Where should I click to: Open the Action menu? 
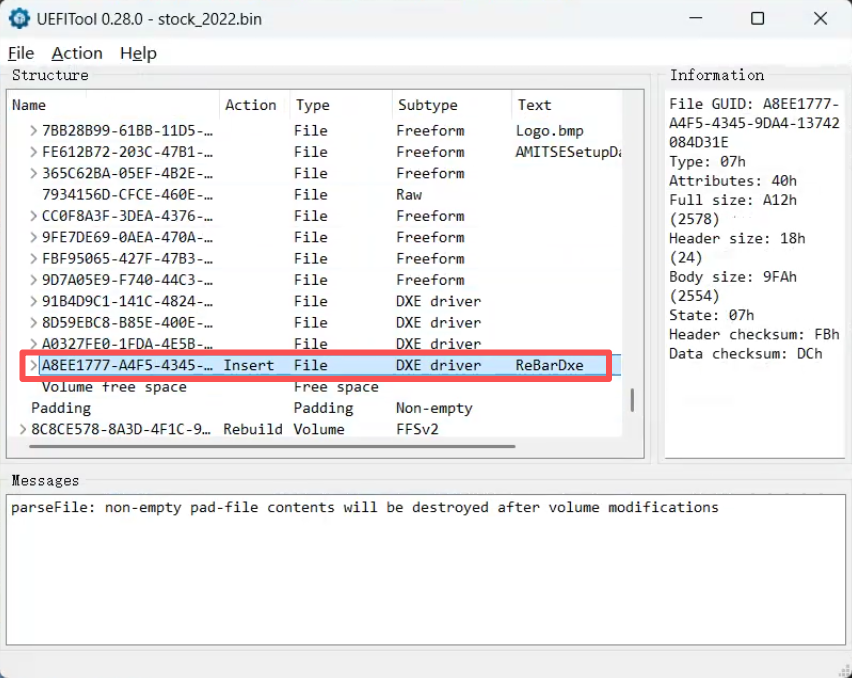77,53
